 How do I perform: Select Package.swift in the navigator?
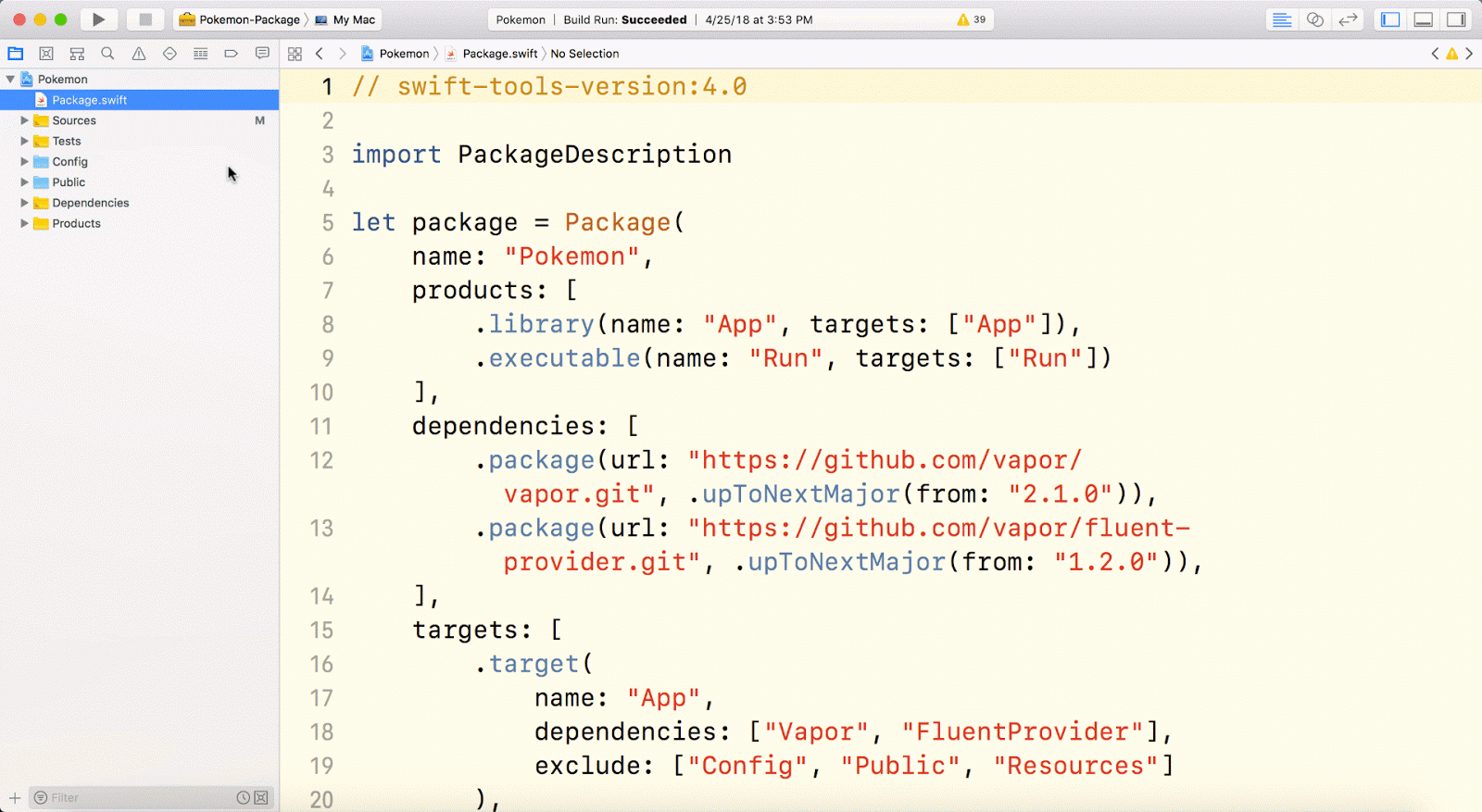click(139, 100)
